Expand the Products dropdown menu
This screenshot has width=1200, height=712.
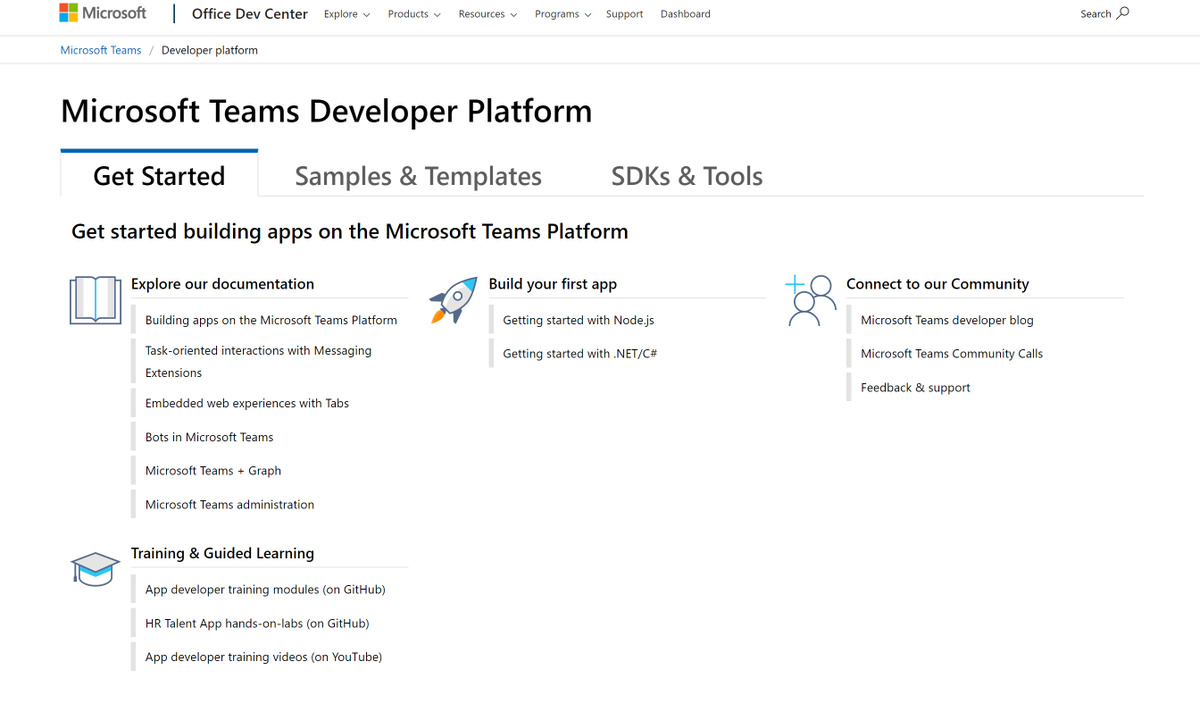click(414, 14)
